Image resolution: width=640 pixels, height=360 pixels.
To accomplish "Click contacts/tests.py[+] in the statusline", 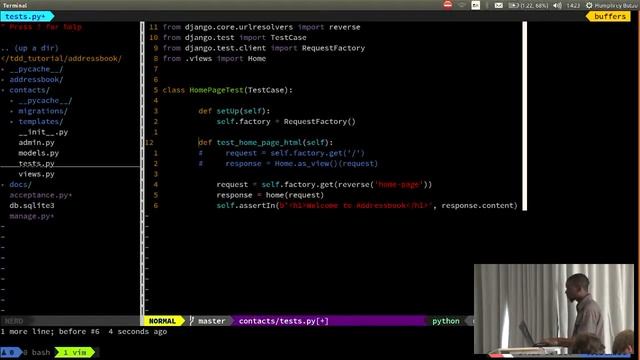I will [x=284, y=321].
